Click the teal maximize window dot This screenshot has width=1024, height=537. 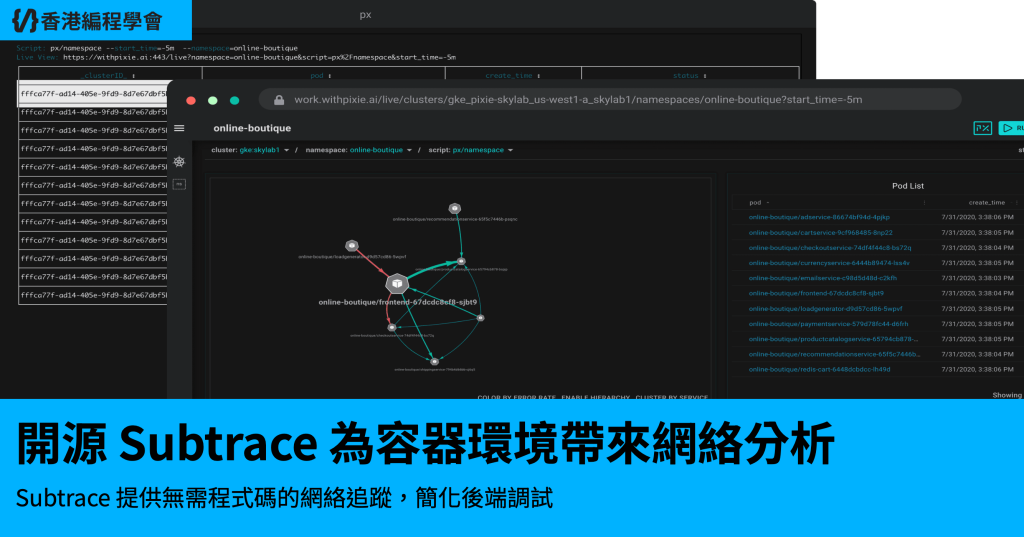[234, 101]
